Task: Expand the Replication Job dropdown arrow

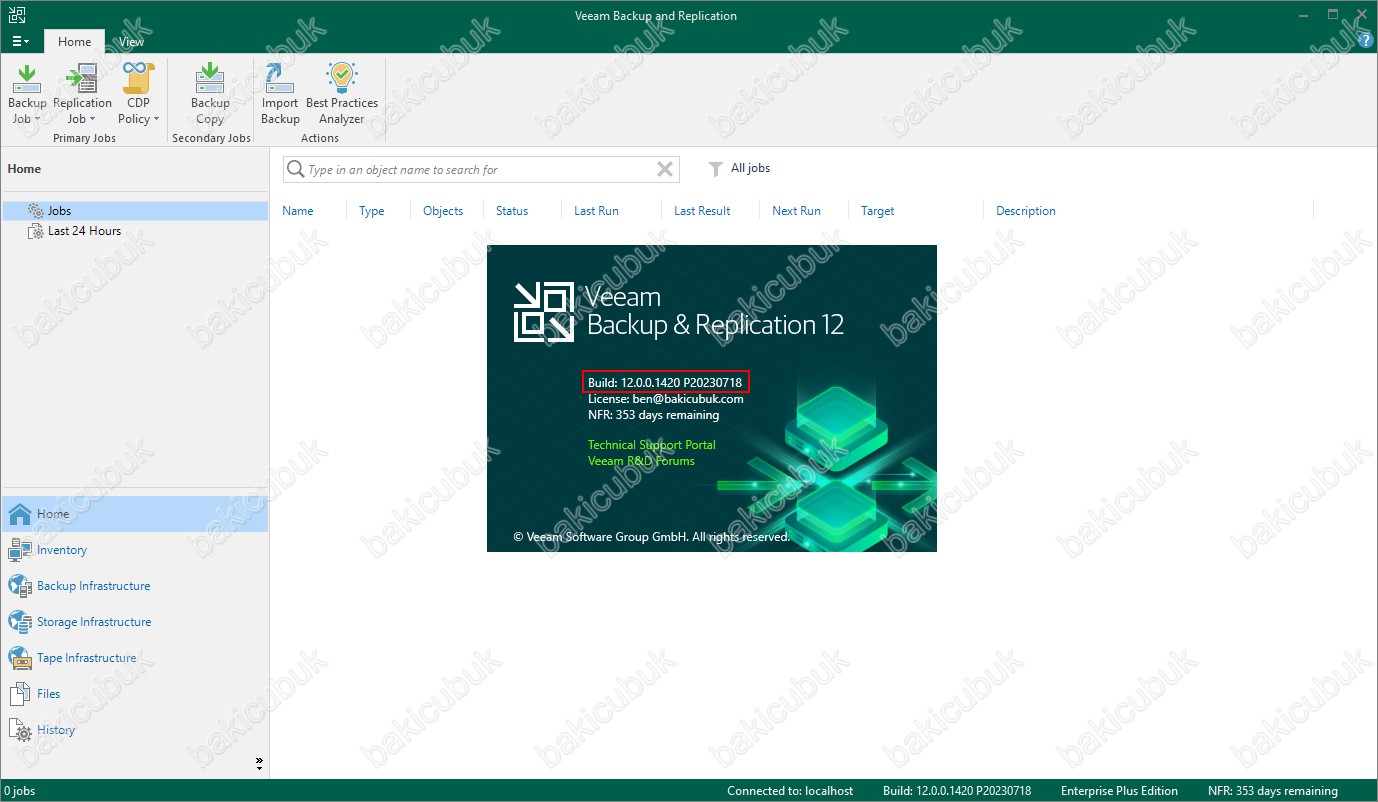Action: pos(93,119)
